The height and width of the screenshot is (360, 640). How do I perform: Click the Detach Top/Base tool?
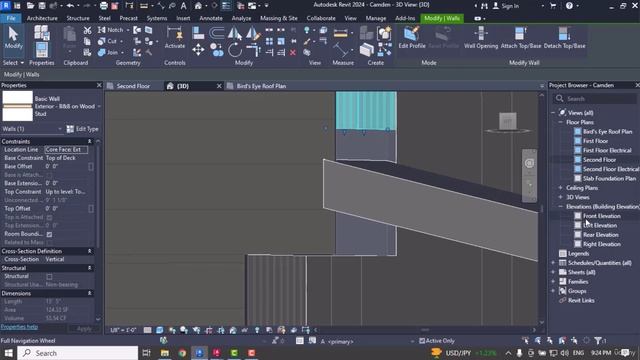[564, 38]
